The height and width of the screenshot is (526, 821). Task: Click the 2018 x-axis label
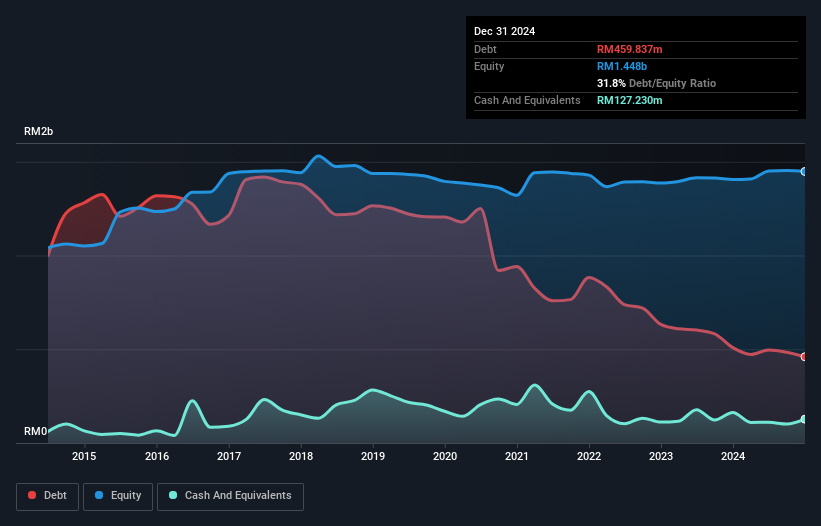(301, 456)
